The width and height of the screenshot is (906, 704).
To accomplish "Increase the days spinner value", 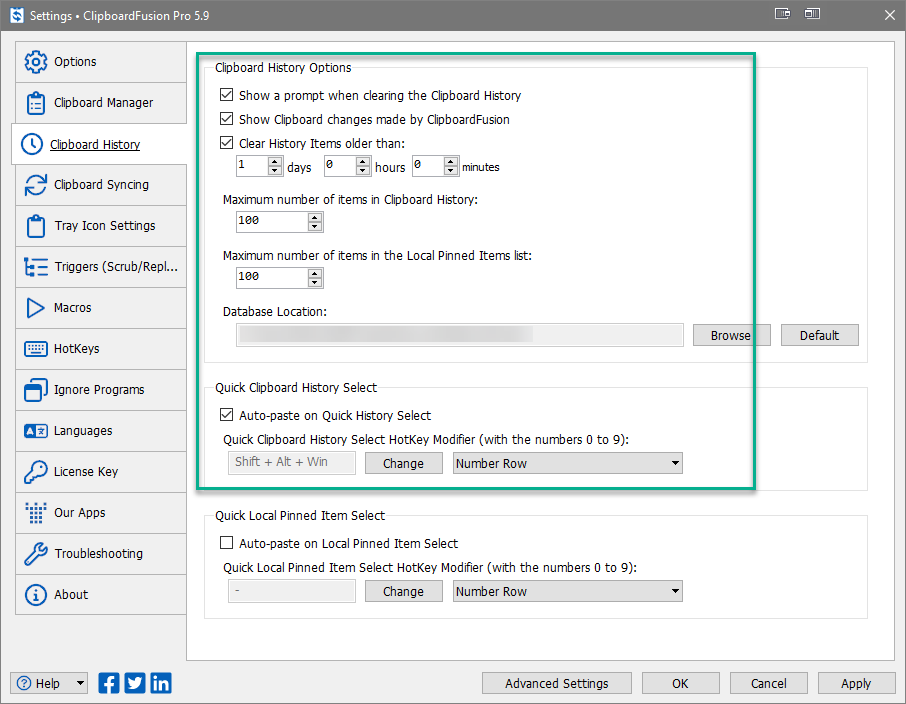I will click(275, 162).
